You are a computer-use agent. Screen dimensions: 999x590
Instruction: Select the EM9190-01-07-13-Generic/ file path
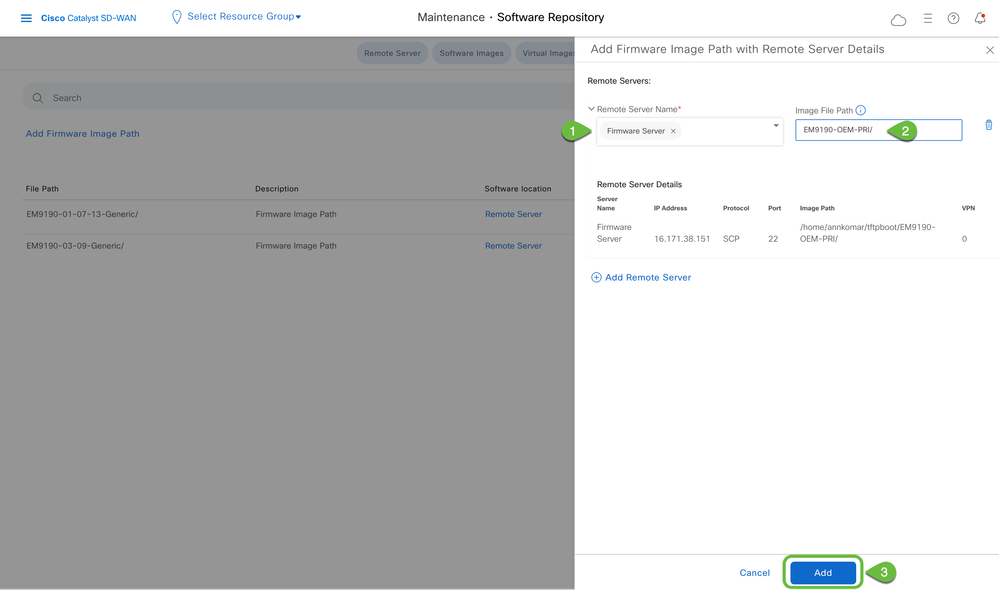click(82, 214)
